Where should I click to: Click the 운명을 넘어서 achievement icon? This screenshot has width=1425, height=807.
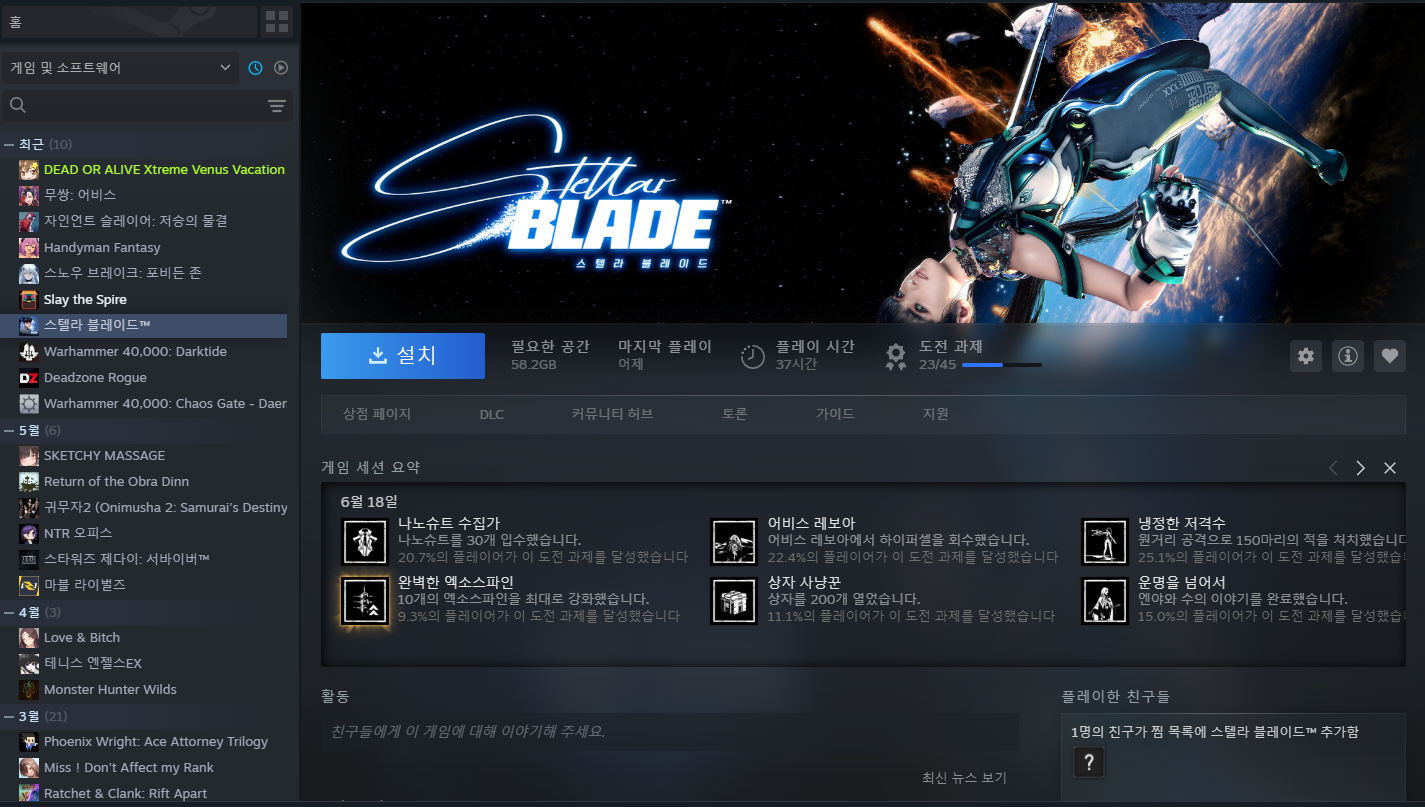pyautogui.click(x=1104, y=601)
